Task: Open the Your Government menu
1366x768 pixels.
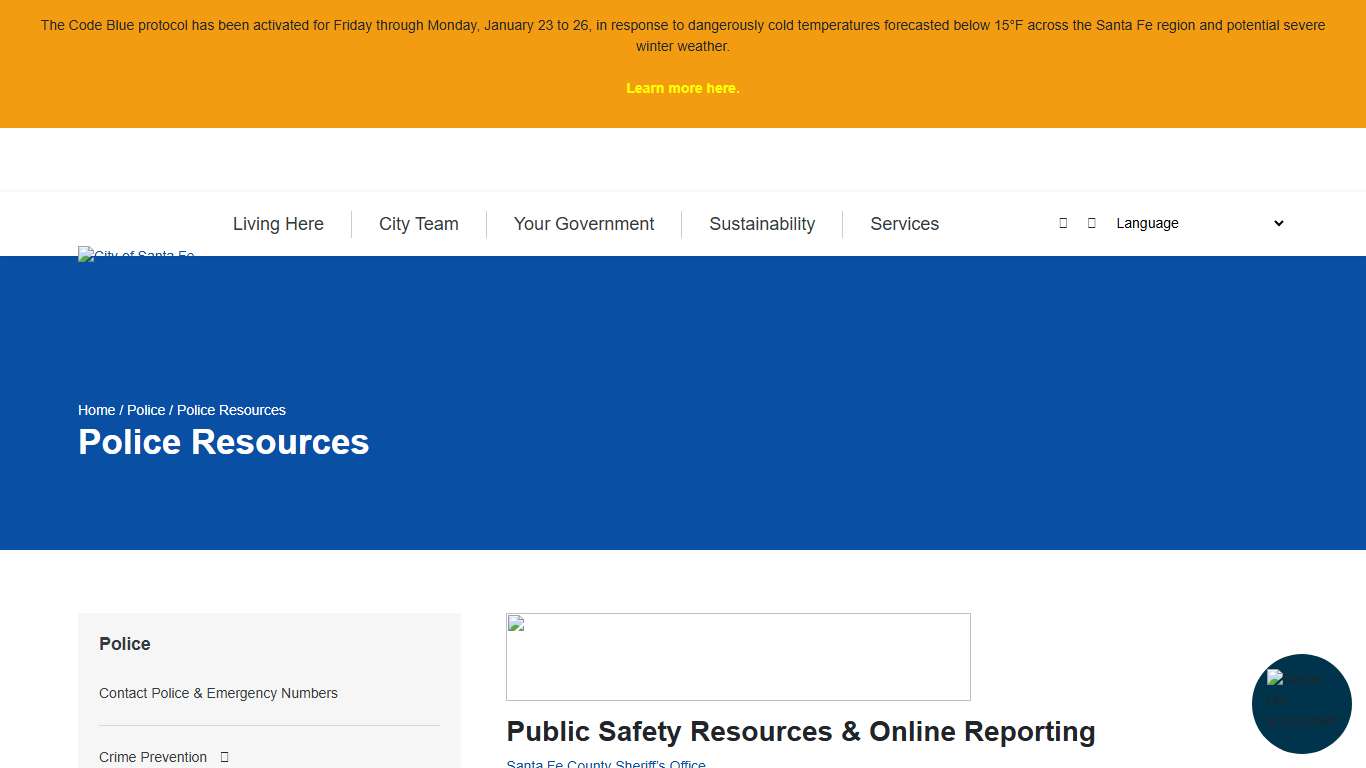Action: pos(583,223)
